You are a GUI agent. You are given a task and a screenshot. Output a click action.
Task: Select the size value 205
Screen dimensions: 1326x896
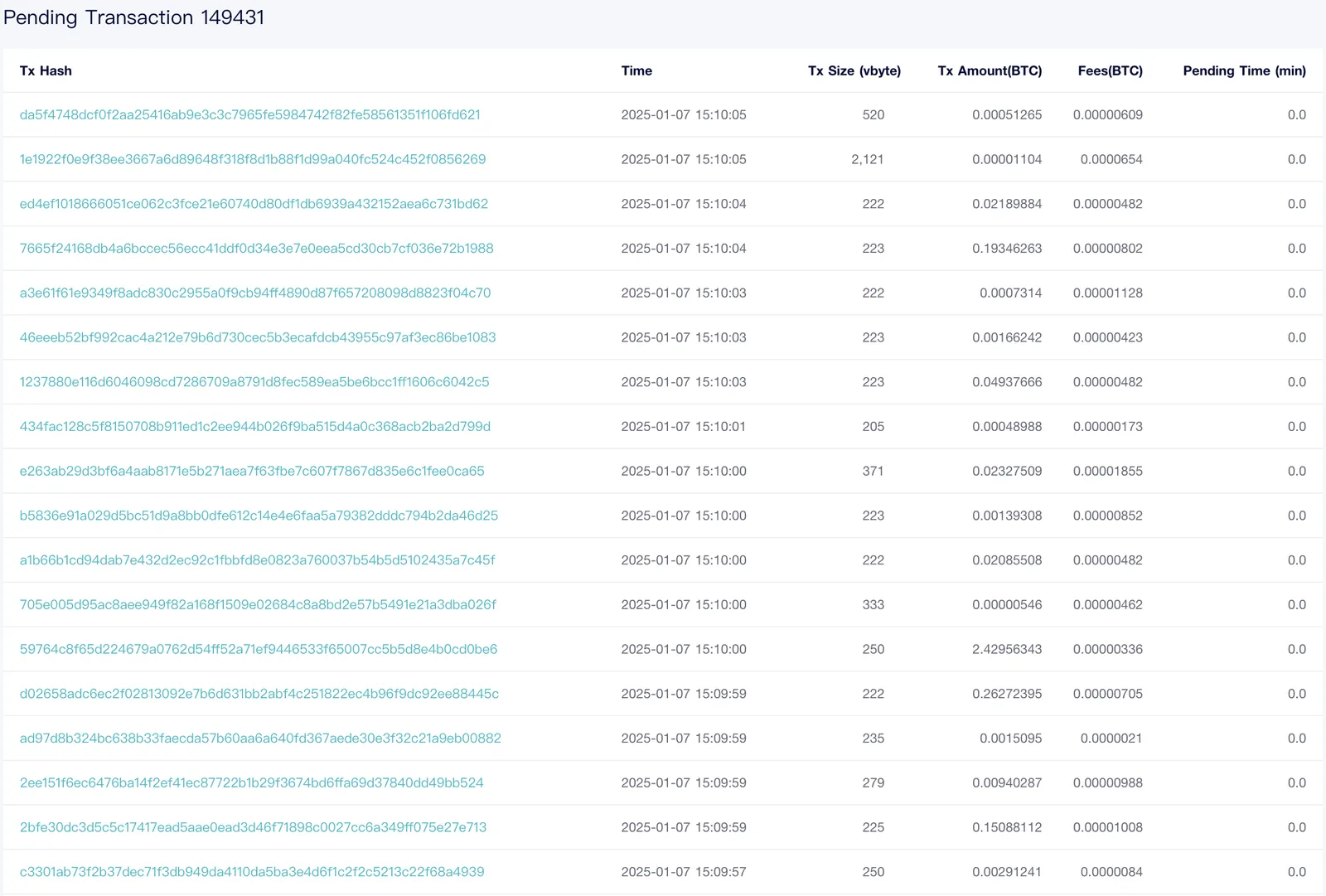click(x=874, y=427)
